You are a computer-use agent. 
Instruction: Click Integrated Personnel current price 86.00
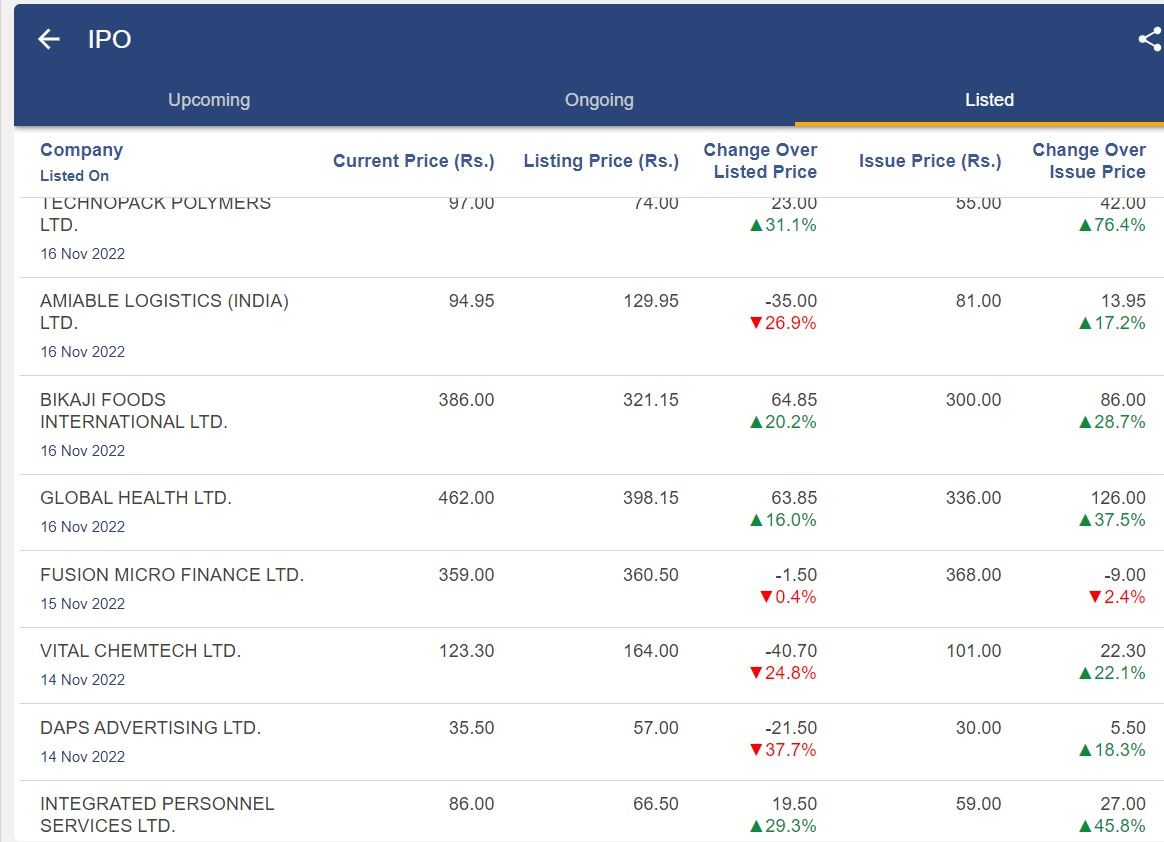click(x=471, y=803)
